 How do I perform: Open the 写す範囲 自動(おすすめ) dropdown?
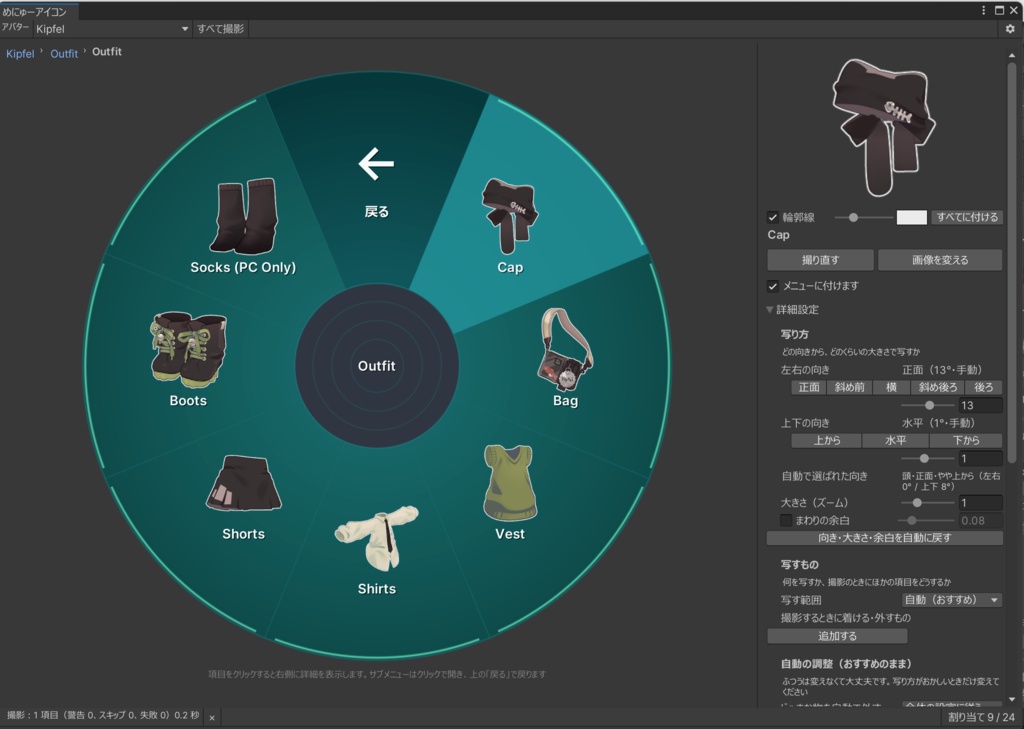point(952,600)
